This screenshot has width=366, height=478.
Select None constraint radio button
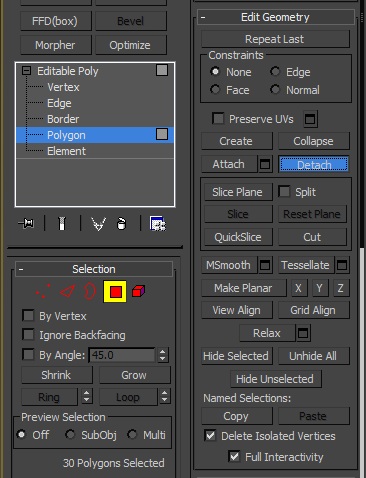(215, 71)
